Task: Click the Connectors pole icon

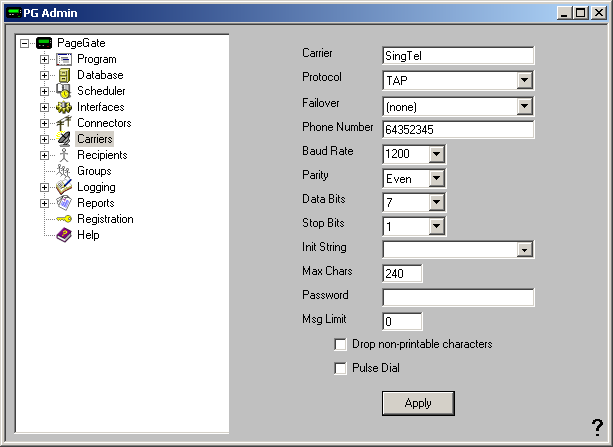Action: pyautogui.click(x=64, y=123)
